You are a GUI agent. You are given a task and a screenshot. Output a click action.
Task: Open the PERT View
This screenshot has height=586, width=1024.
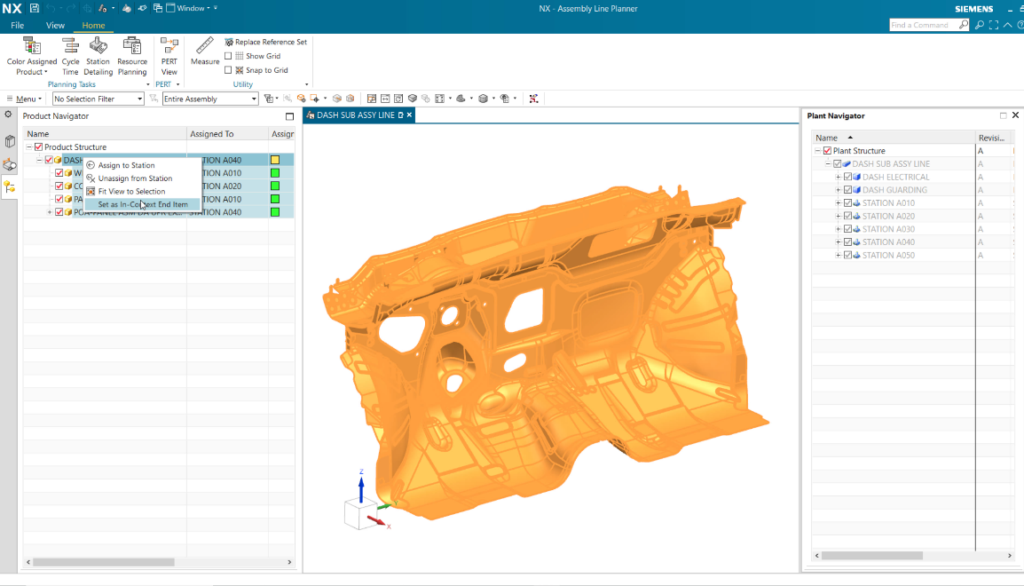169,56
